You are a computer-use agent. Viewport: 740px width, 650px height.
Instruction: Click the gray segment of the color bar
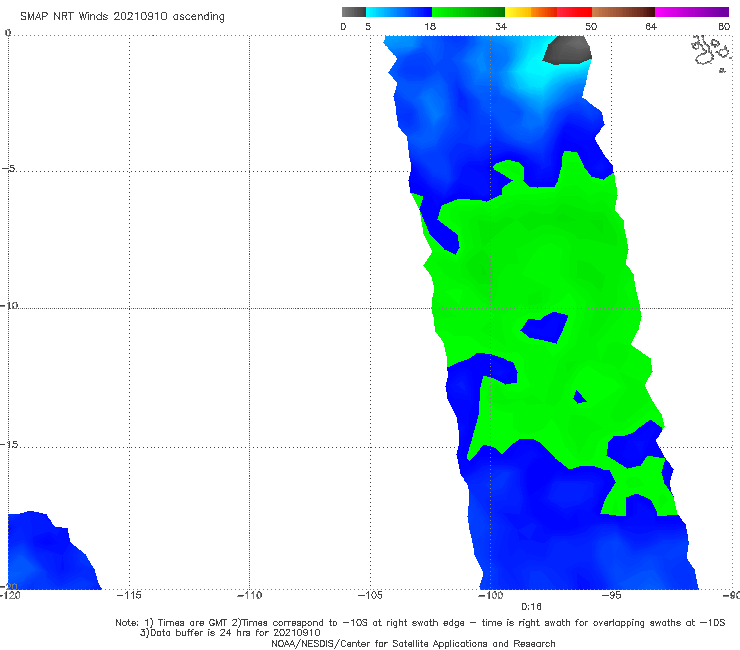tap(354, 12)
